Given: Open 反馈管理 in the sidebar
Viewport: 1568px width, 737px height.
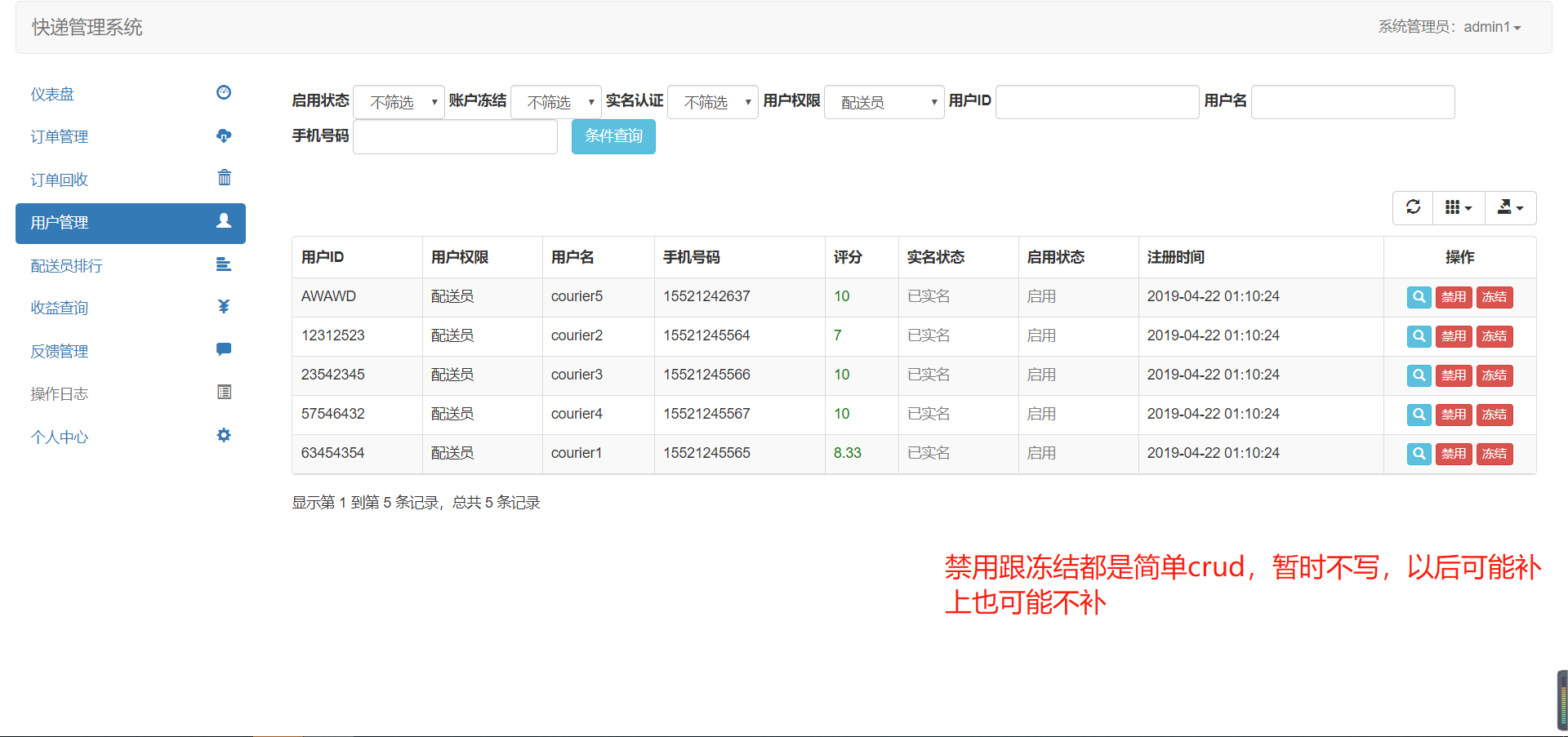Looking at the screenshot, I should 131,351.
